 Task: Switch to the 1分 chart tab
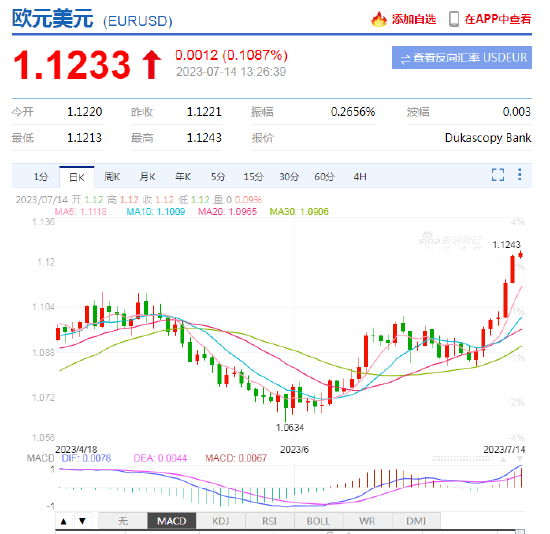[41, 177]
